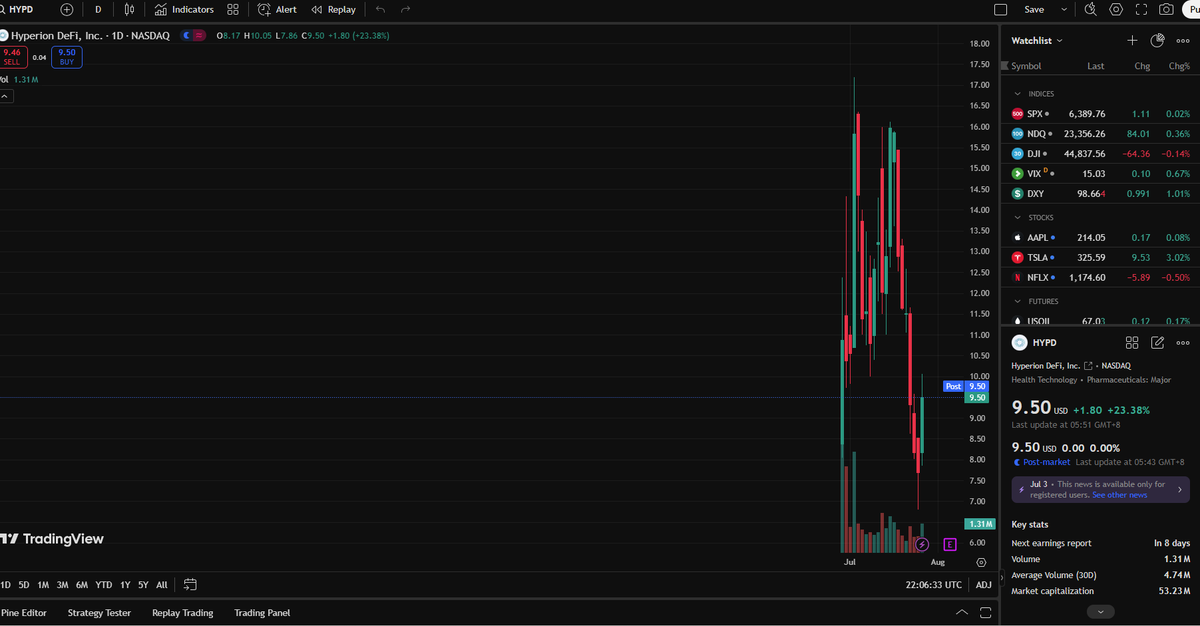Open quick search lightning magnifier icon
The height and width of the screenshot is (626, 1200).
(x=1090, y=9)
